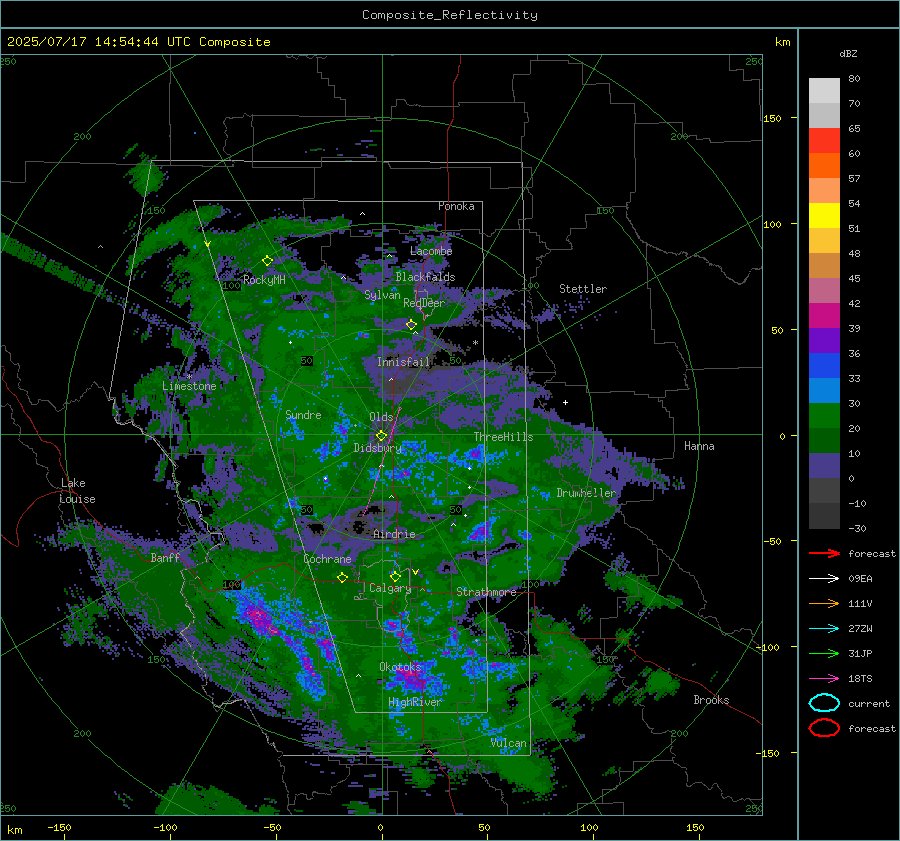
Task: Click the yellow 51 dBZ color swatch
Action: (824, 215)
